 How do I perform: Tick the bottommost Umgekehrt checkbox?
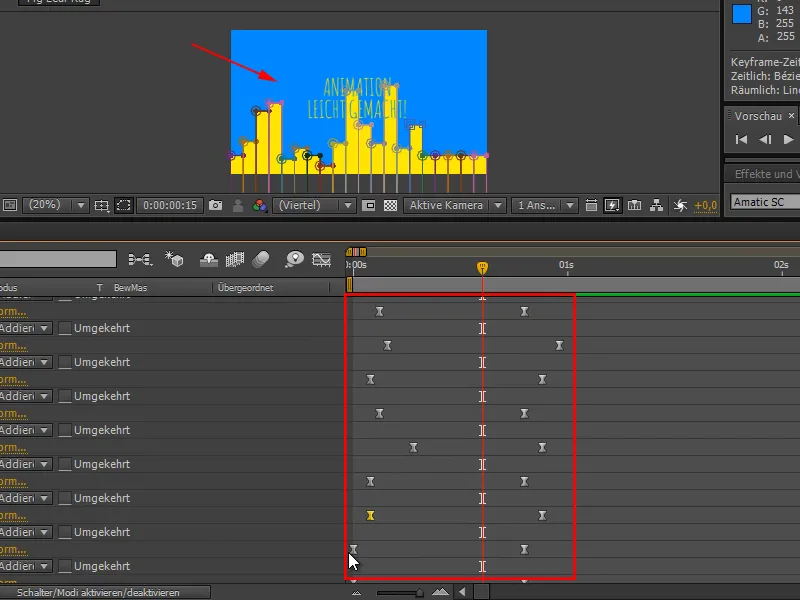pyautogui.click(x=65, y=566)
